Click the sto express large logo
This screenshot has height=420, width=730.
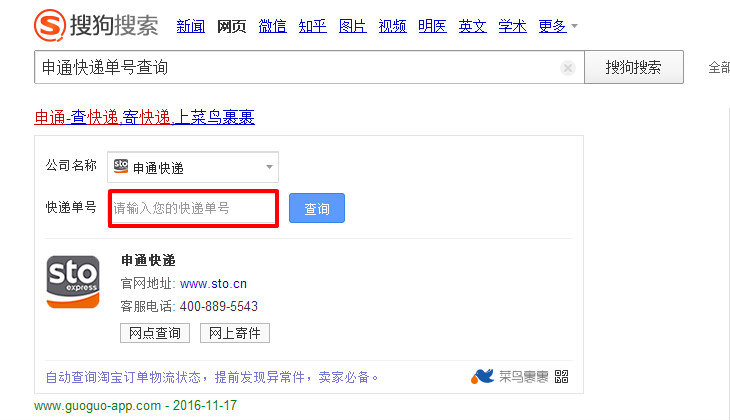(73, 282)
